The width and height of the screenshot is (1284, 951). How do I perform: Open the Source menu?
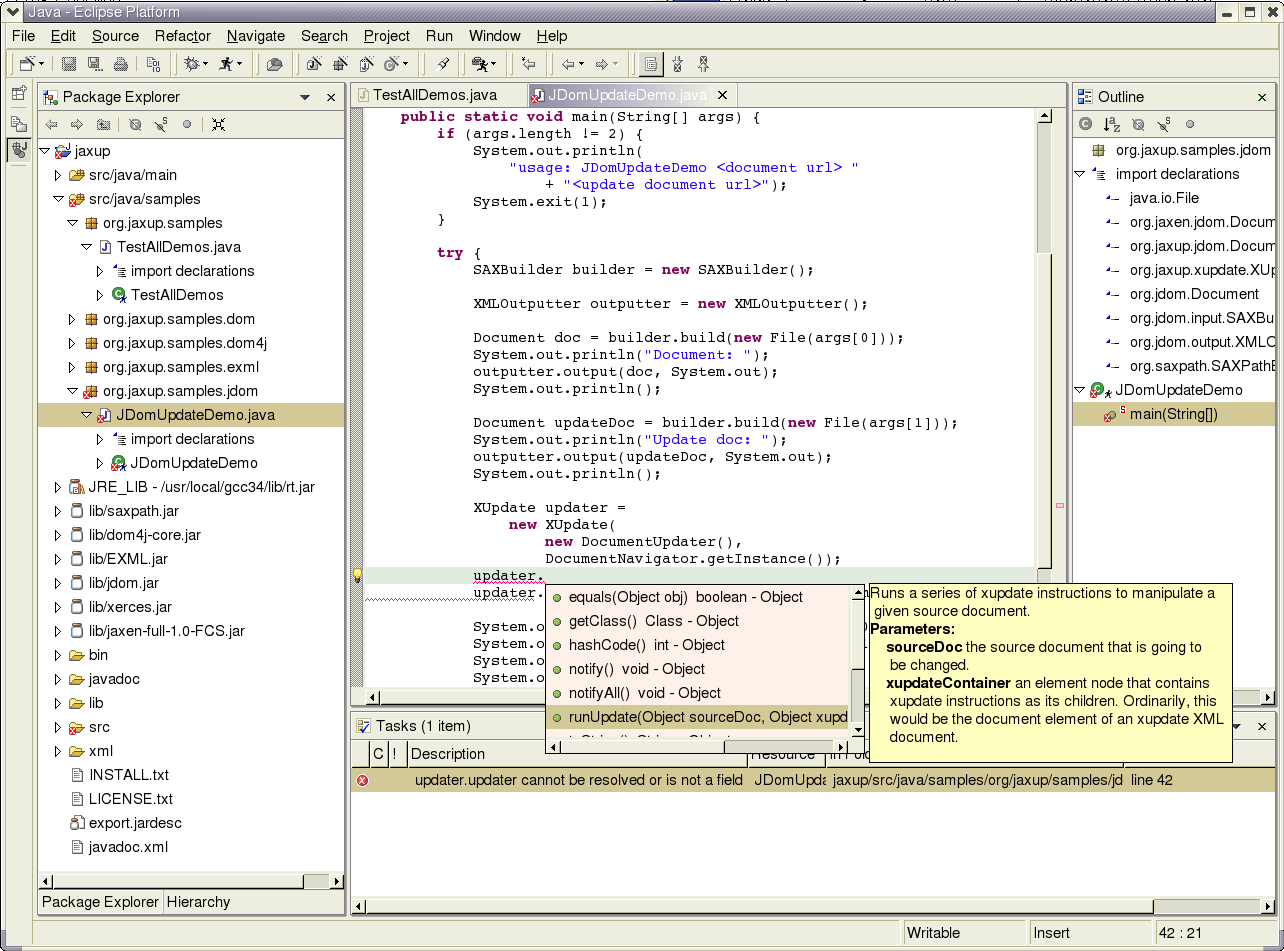pyautogui.click(x=115, y=36)
